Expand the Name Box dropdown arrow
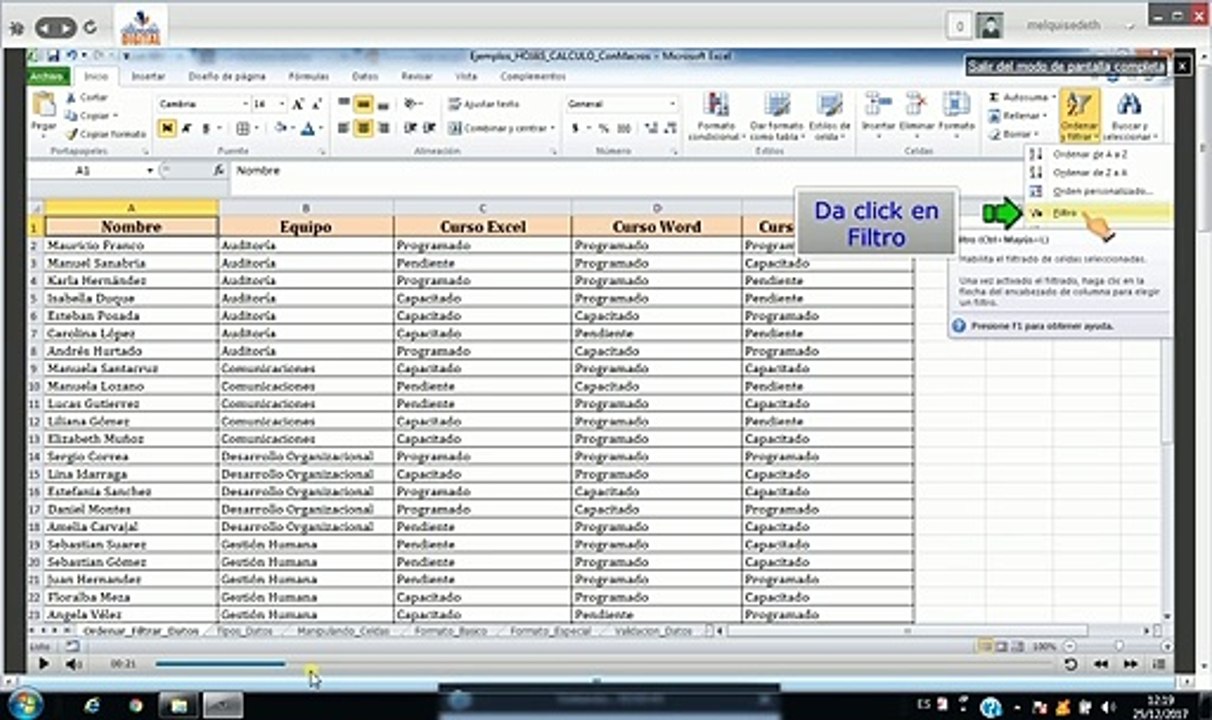The height and width of the screenshot is (720, 1212). click(x=150, y=171)
